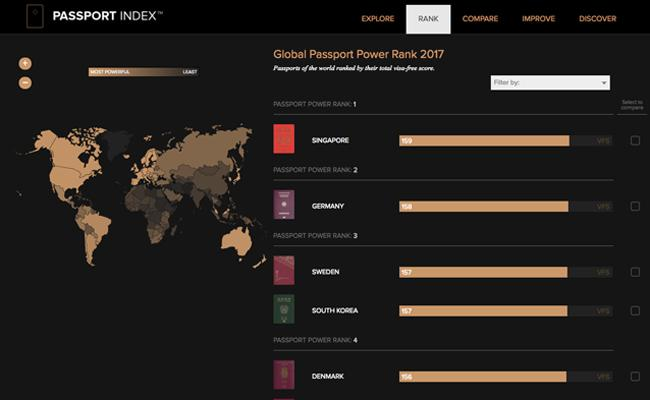Image resolution: width=650 pixels, height=400 pixels.
Task: Tick Germany's compare checkbox
Action: coord(635,207)
